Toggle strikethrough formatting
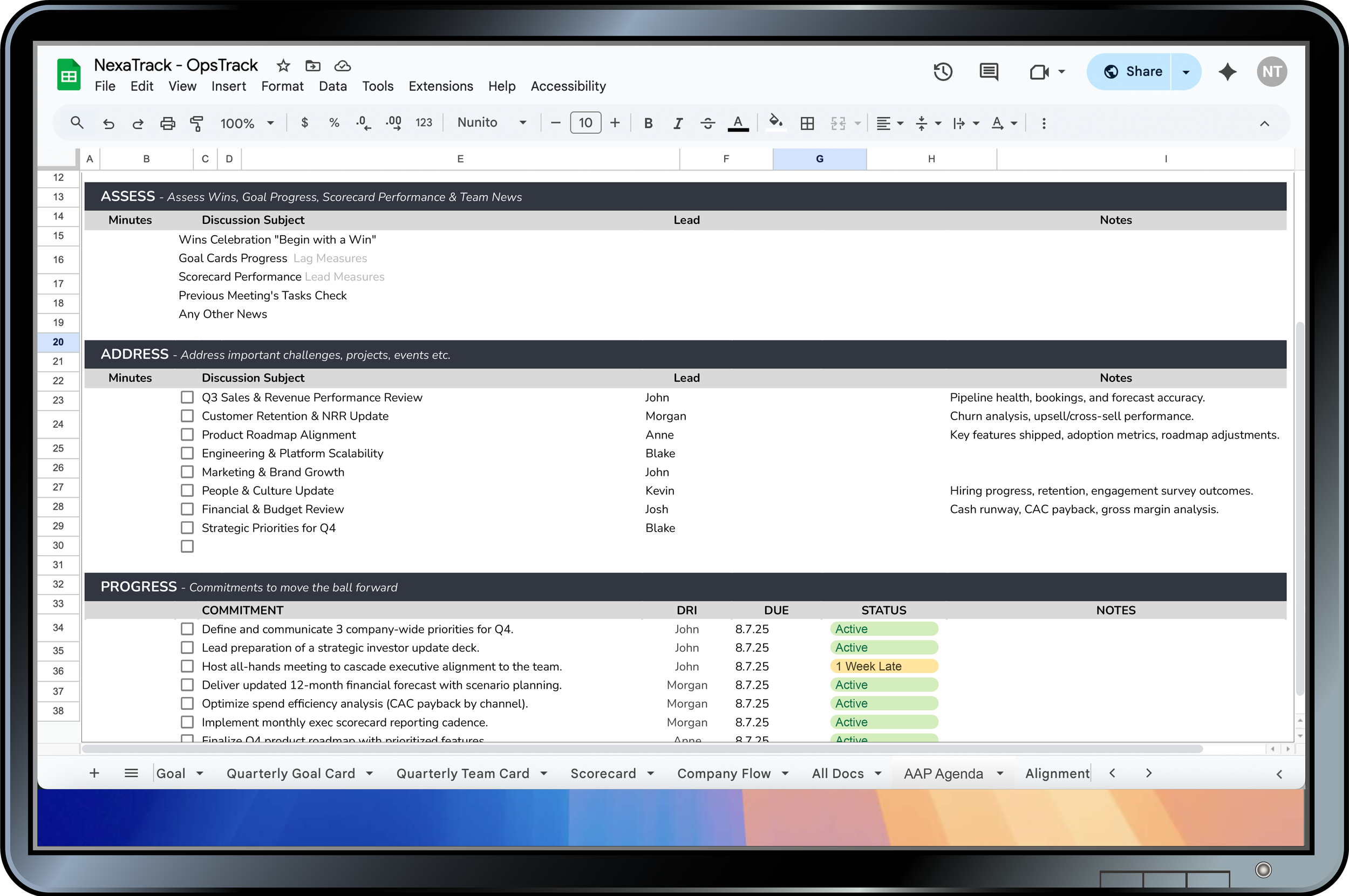The width and height of the screenshot is (1349, 896). [707, 123]
